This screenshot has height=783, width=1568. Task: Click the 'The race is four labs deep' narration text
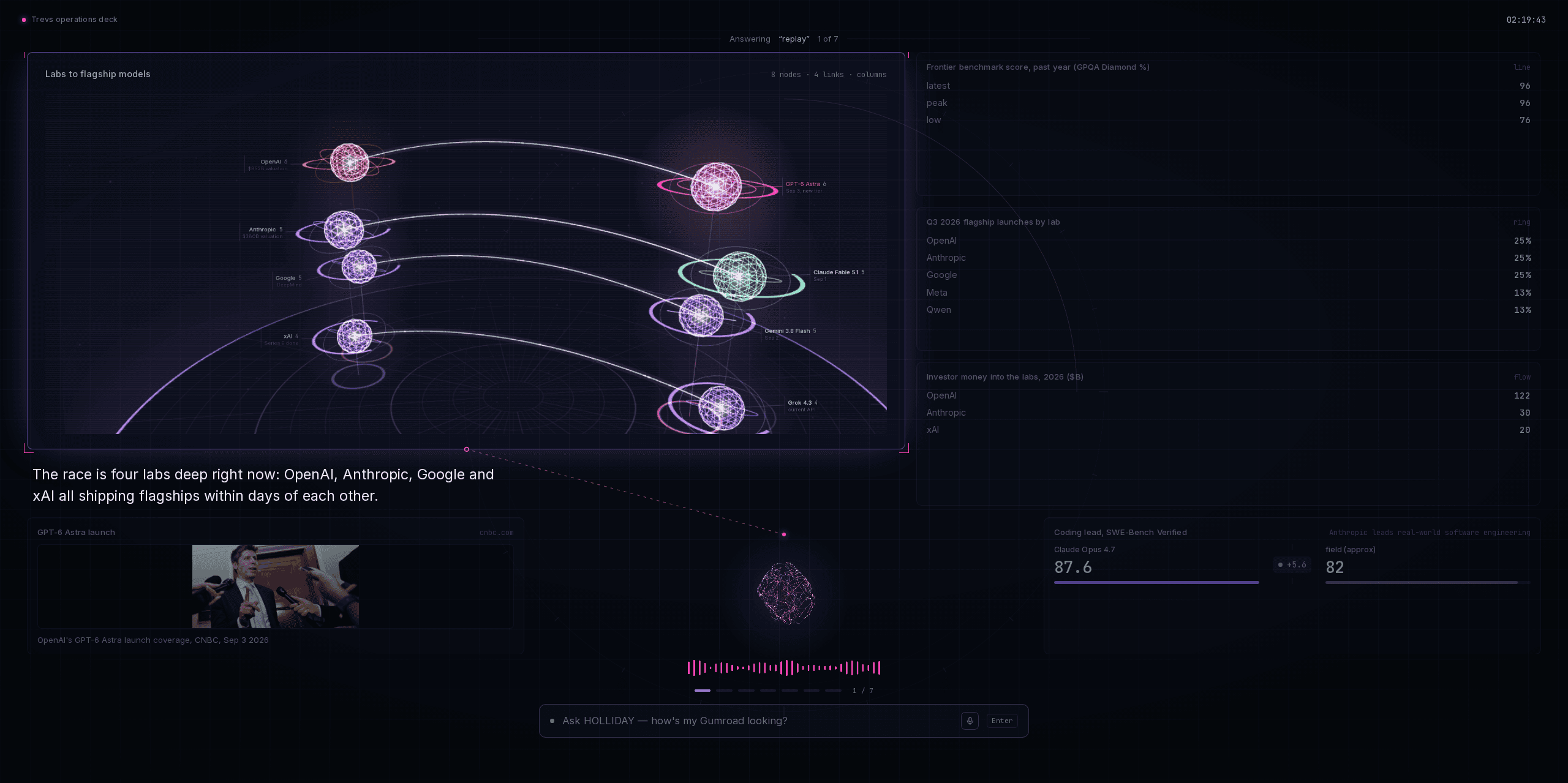tap(263, 485)
